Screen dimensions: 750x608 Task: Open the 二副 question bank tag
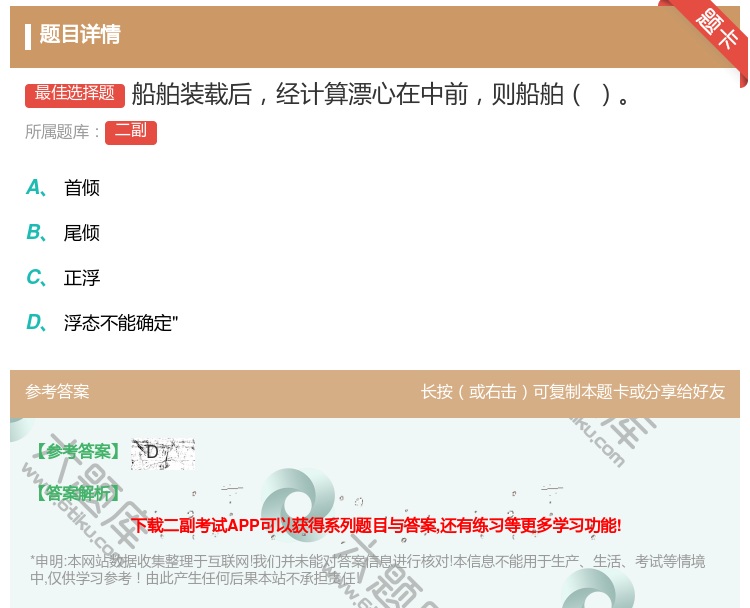point(131,132)
